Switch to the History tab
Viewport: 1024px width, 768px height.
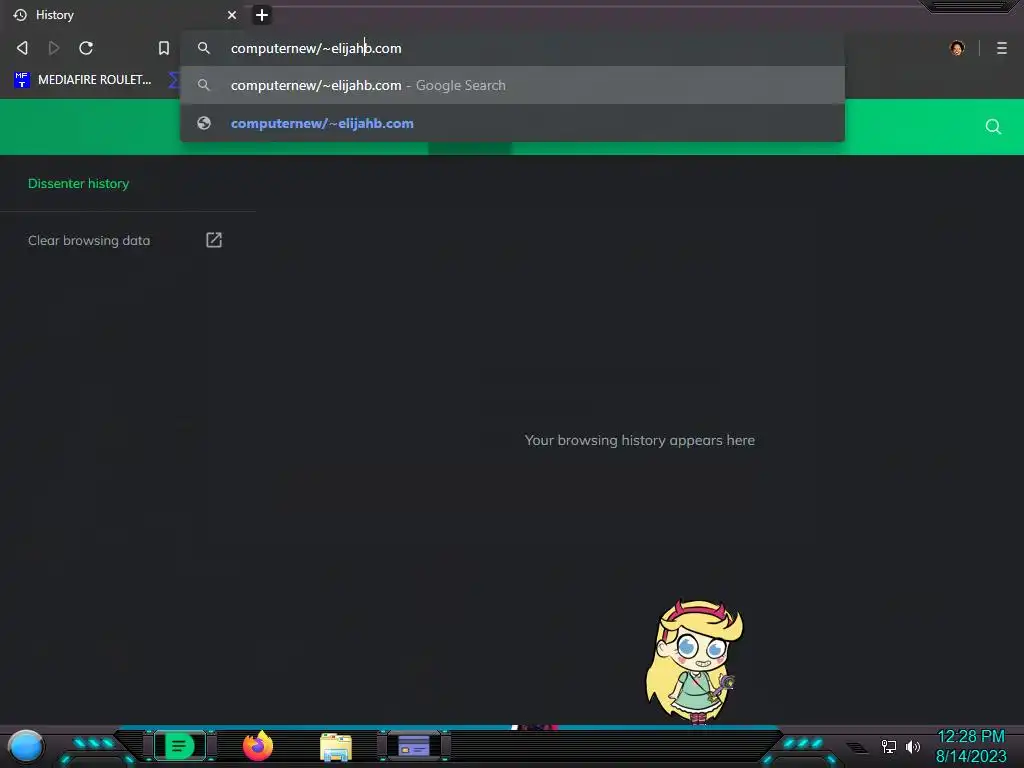pyautogui.click(x=124, y=15)
